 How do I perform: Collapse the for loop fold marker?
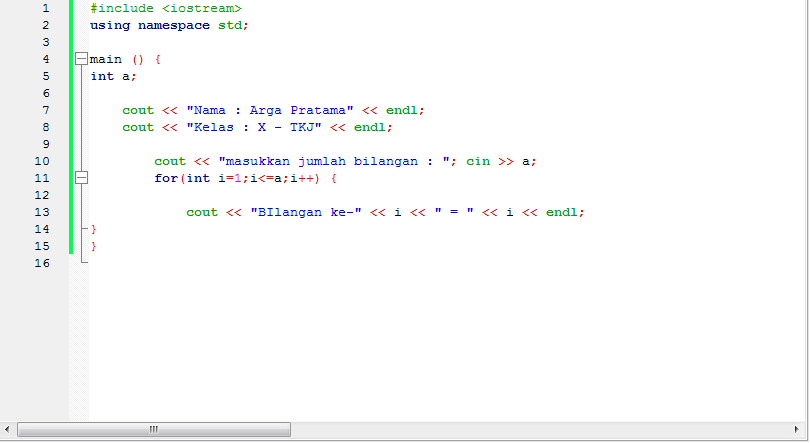pos(81,178)
